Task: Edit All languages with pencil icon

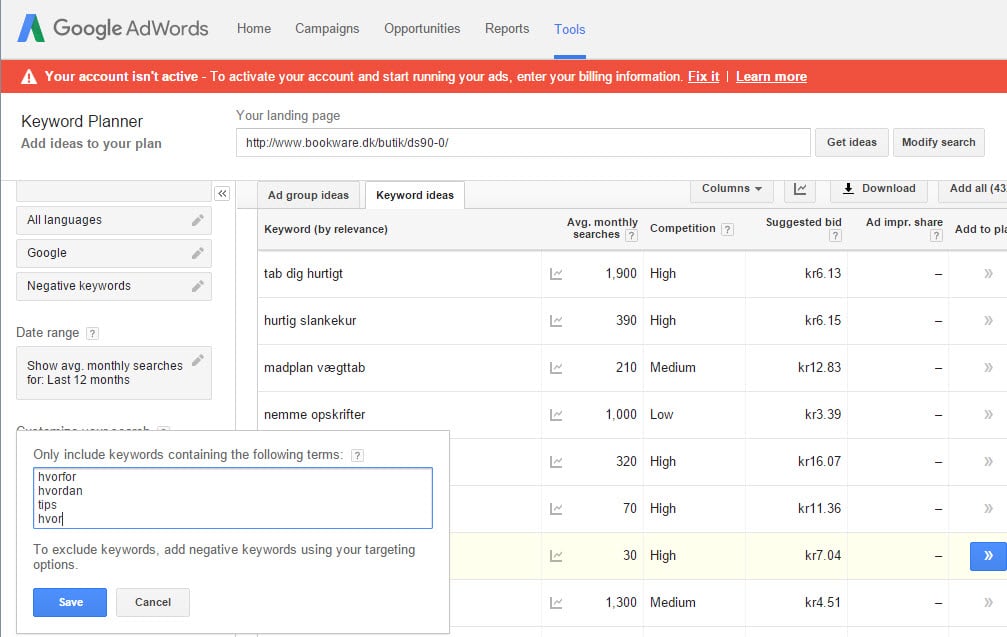Action: pyautogui.click(x=198, y=220)
